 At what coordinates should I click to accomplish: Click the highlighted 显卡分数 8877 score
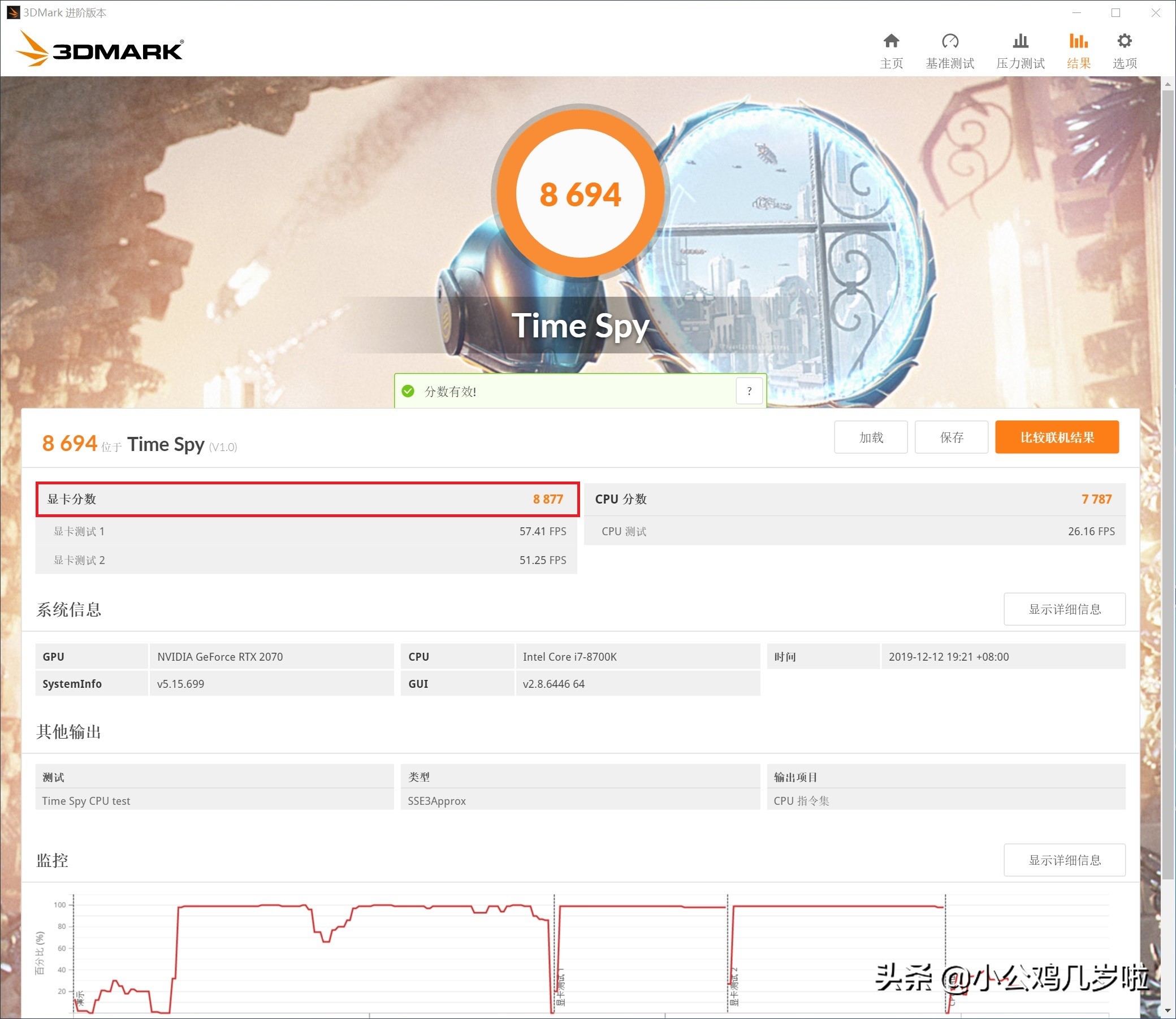(307, 499)
